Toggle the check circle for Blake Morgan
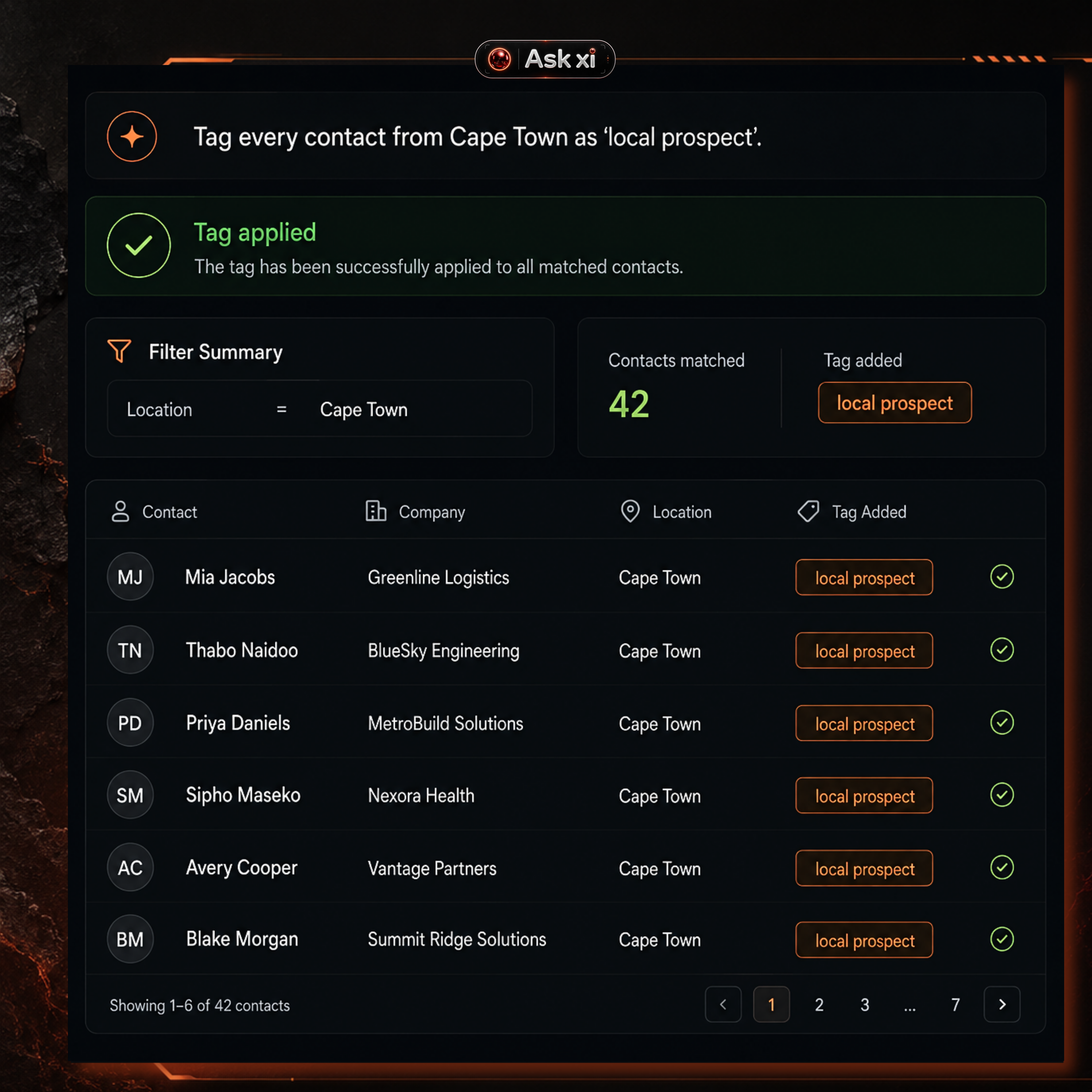1092x1092 pixels. 1002,939
